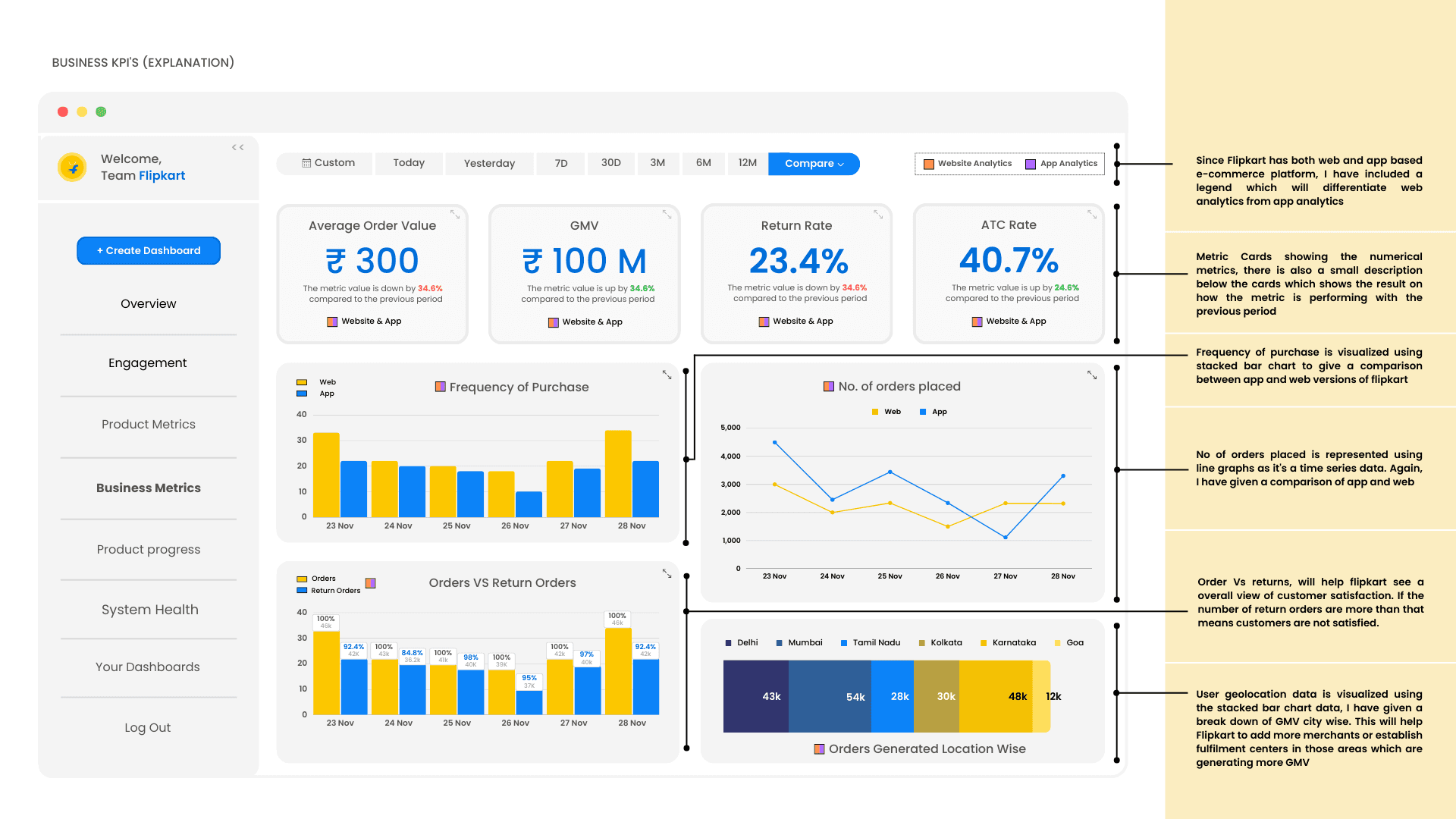Open System Health in sidebar
The height and width of the screenshot is (819, 1456).
pyautogui.click(x=150, y=610)
